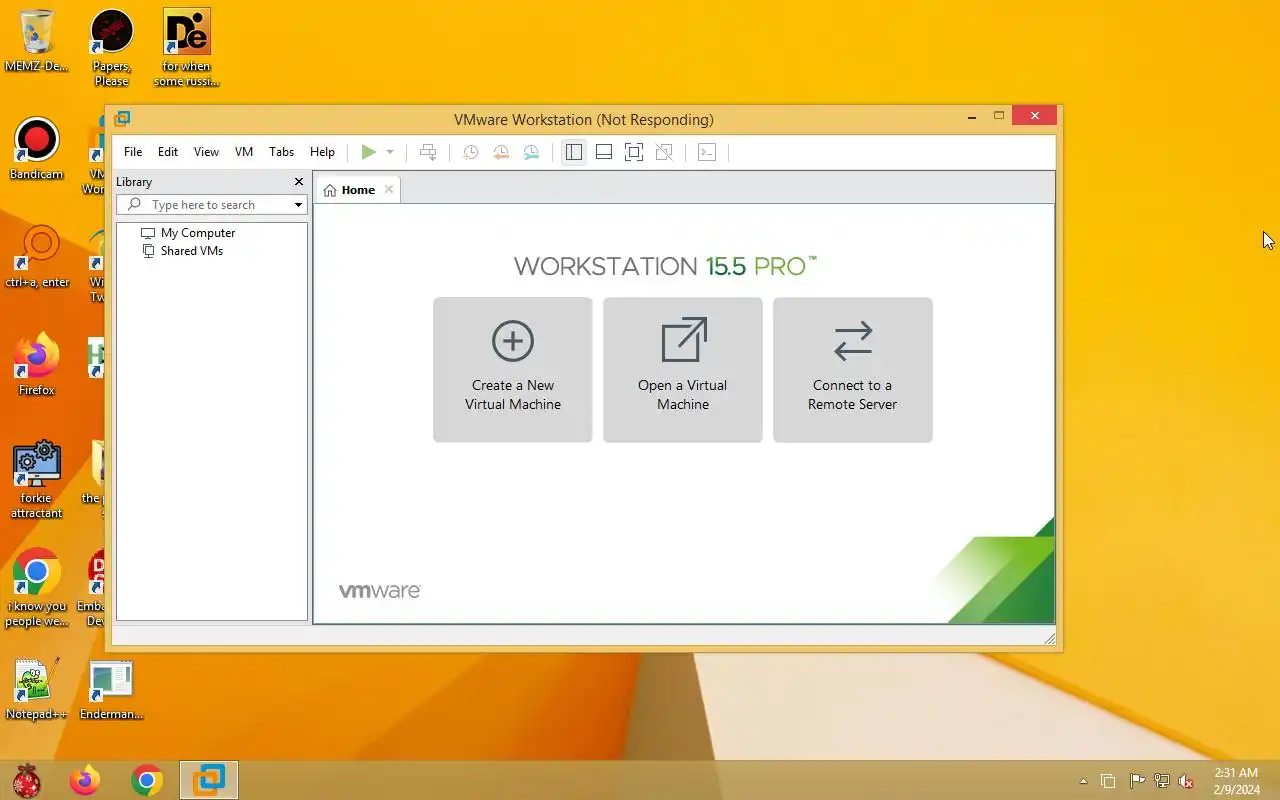The image size is (1280, 800).
Task: Click the Send Ctrl+Alt+Del toolbar icon
Action: (x=428, y=152)
